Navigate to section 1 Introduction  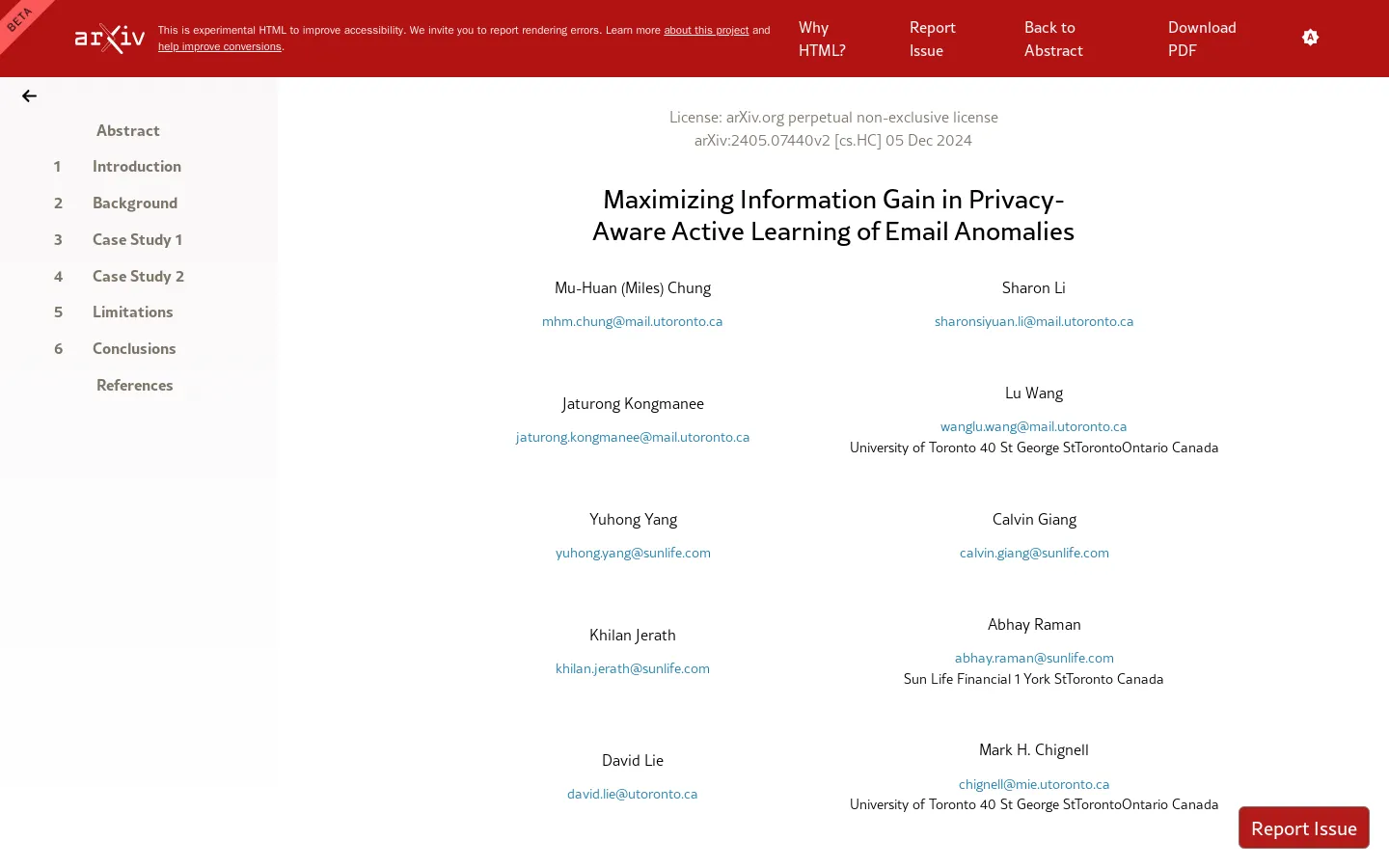pyautogui.click(x=137, y=166)
